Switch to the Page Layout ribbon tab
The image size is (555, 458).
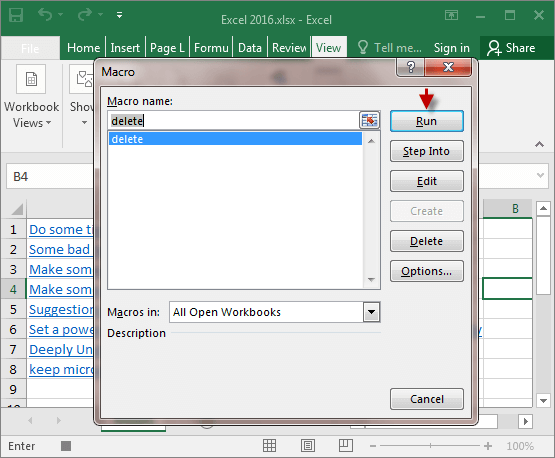pos(167,48)
